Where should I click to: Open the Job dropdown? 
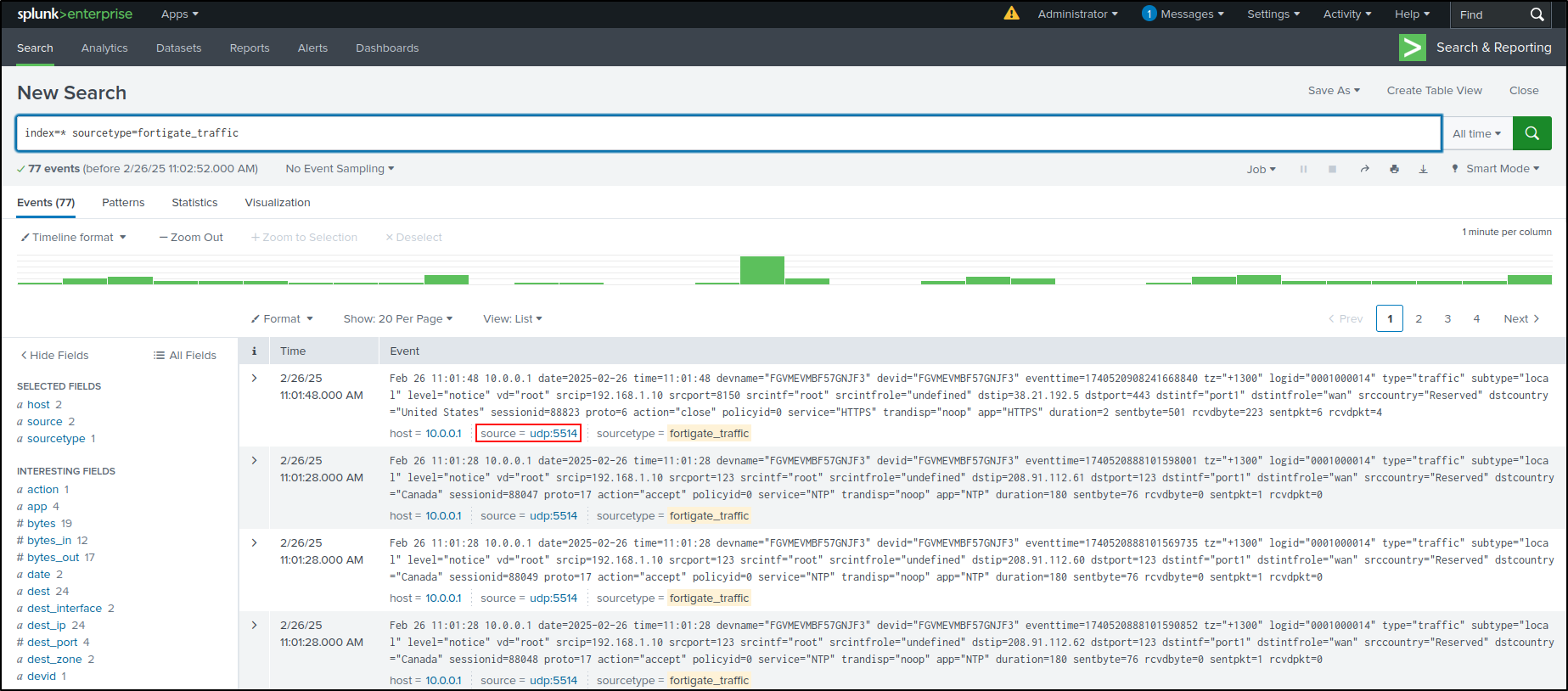pyautogui.click(x=1261, y=169)
